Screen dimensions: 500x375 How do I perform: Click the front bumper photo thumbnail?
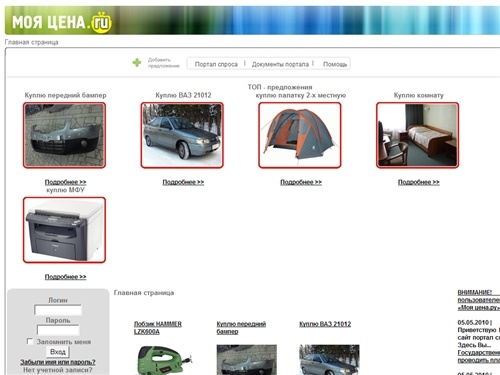point(64,135)
